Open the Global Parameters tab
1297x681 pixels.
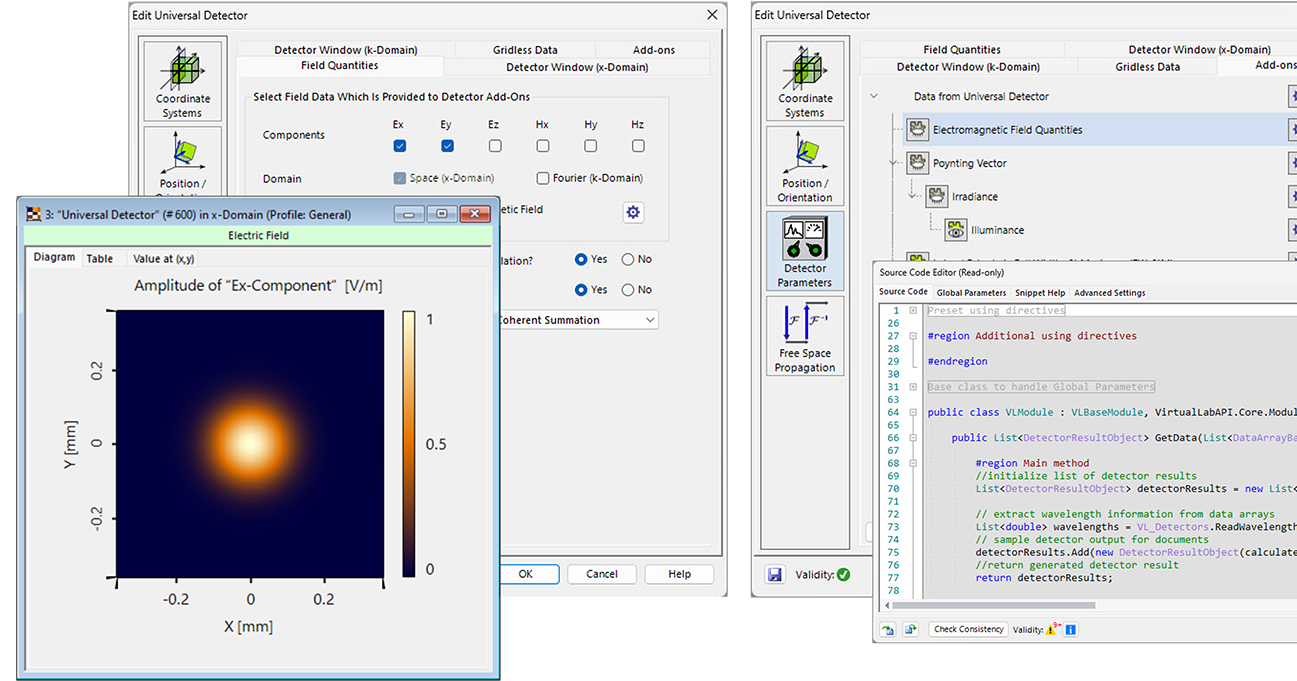(x=971, y=293)
